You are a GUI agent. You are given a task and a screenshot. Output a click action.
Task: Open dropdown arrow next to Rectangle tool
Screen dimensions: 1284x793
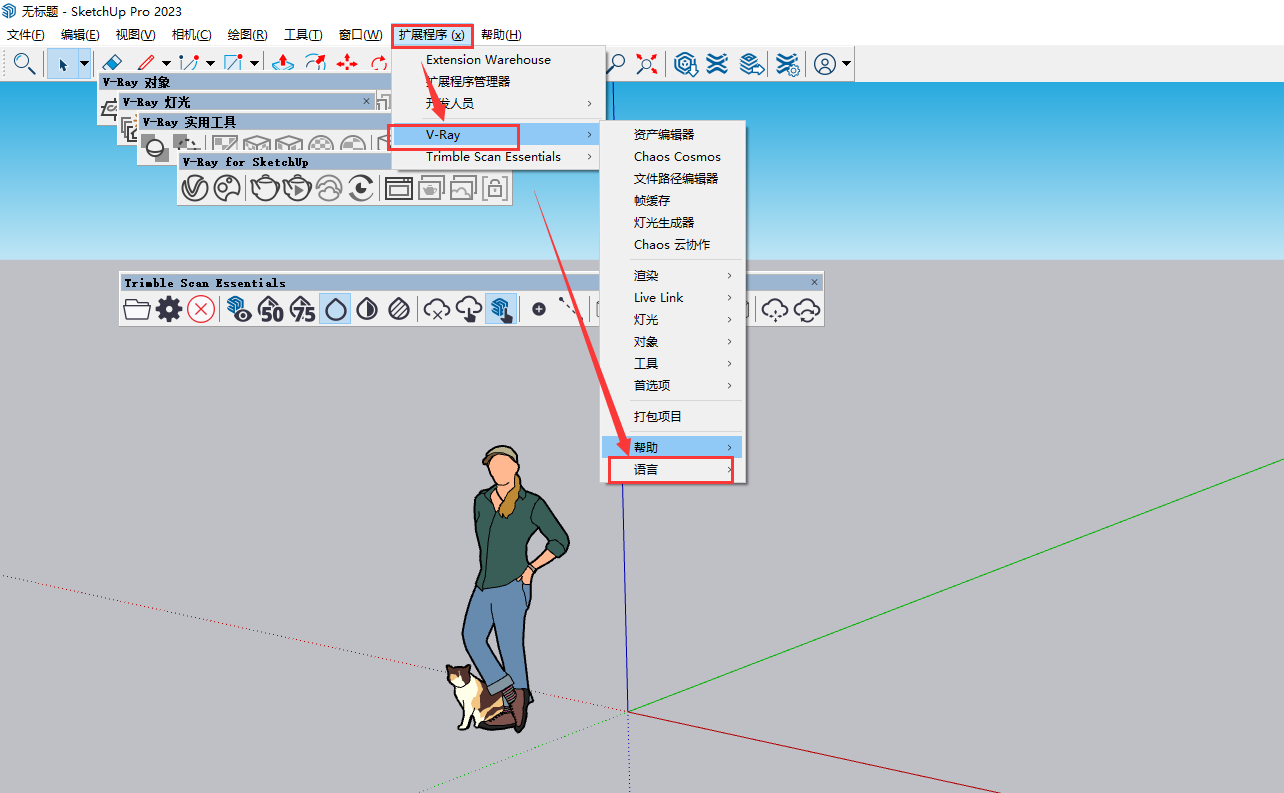coord(254,63)
